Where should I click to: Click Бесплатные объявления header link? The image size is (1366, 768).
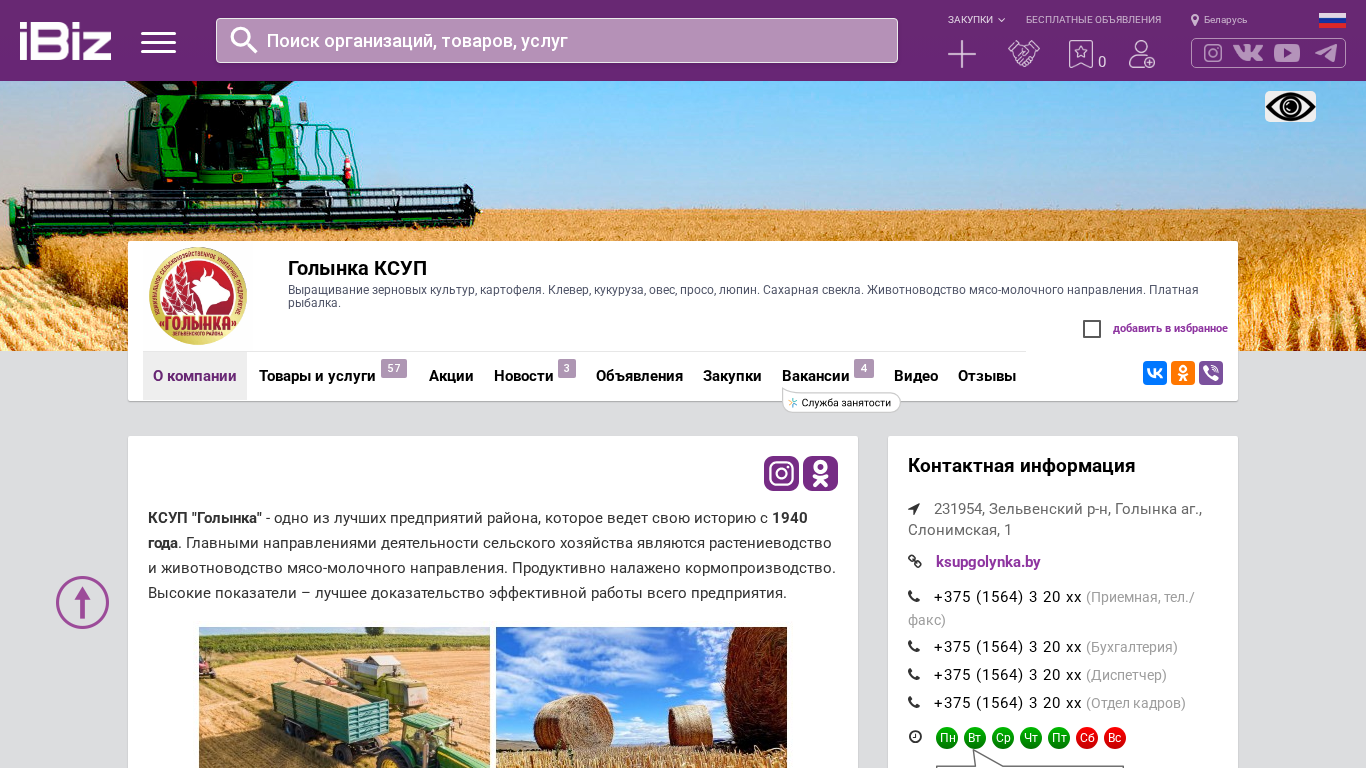point(1093,20)
